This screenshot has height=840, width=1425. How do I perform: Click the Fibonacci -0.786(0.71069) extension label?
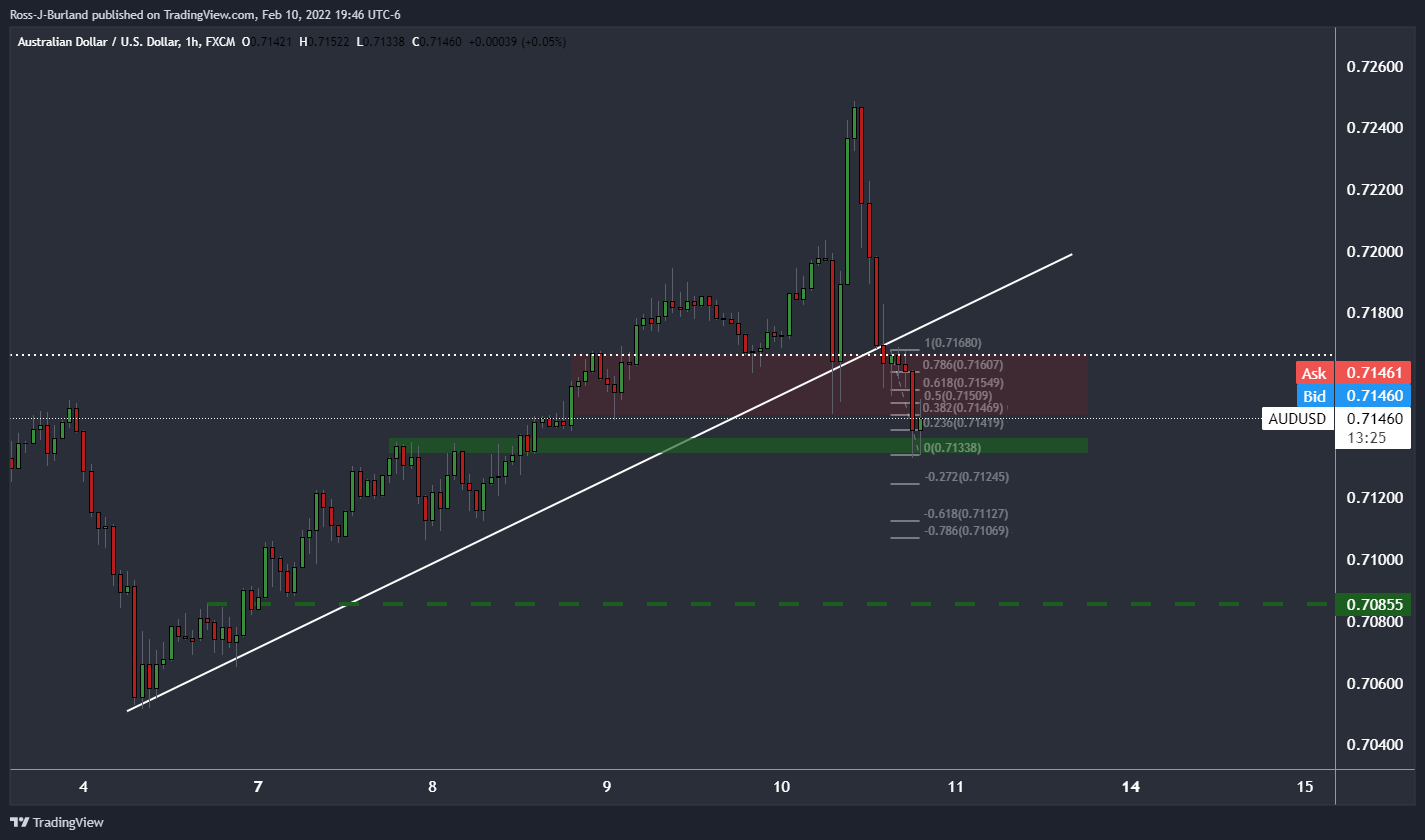tap(967, 531)
